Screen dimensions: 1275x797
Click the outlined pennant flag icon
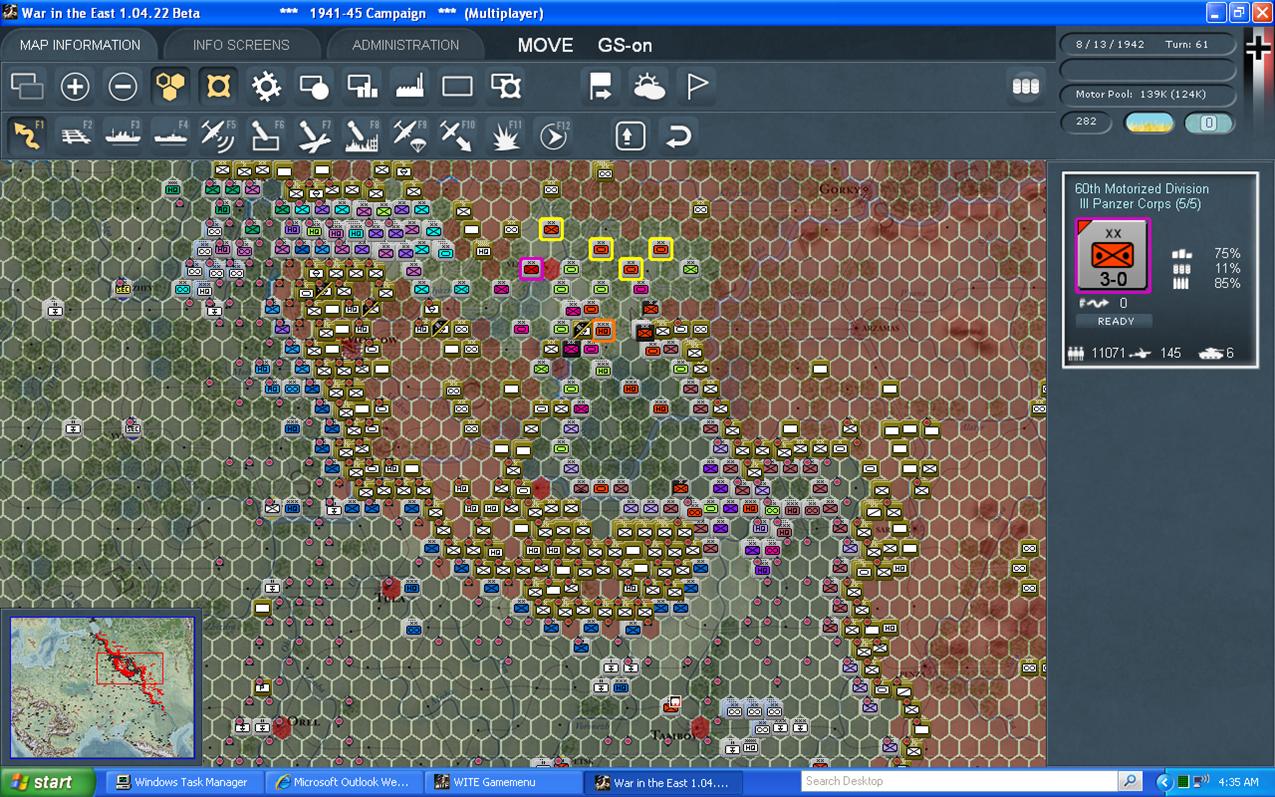(697, 87)
